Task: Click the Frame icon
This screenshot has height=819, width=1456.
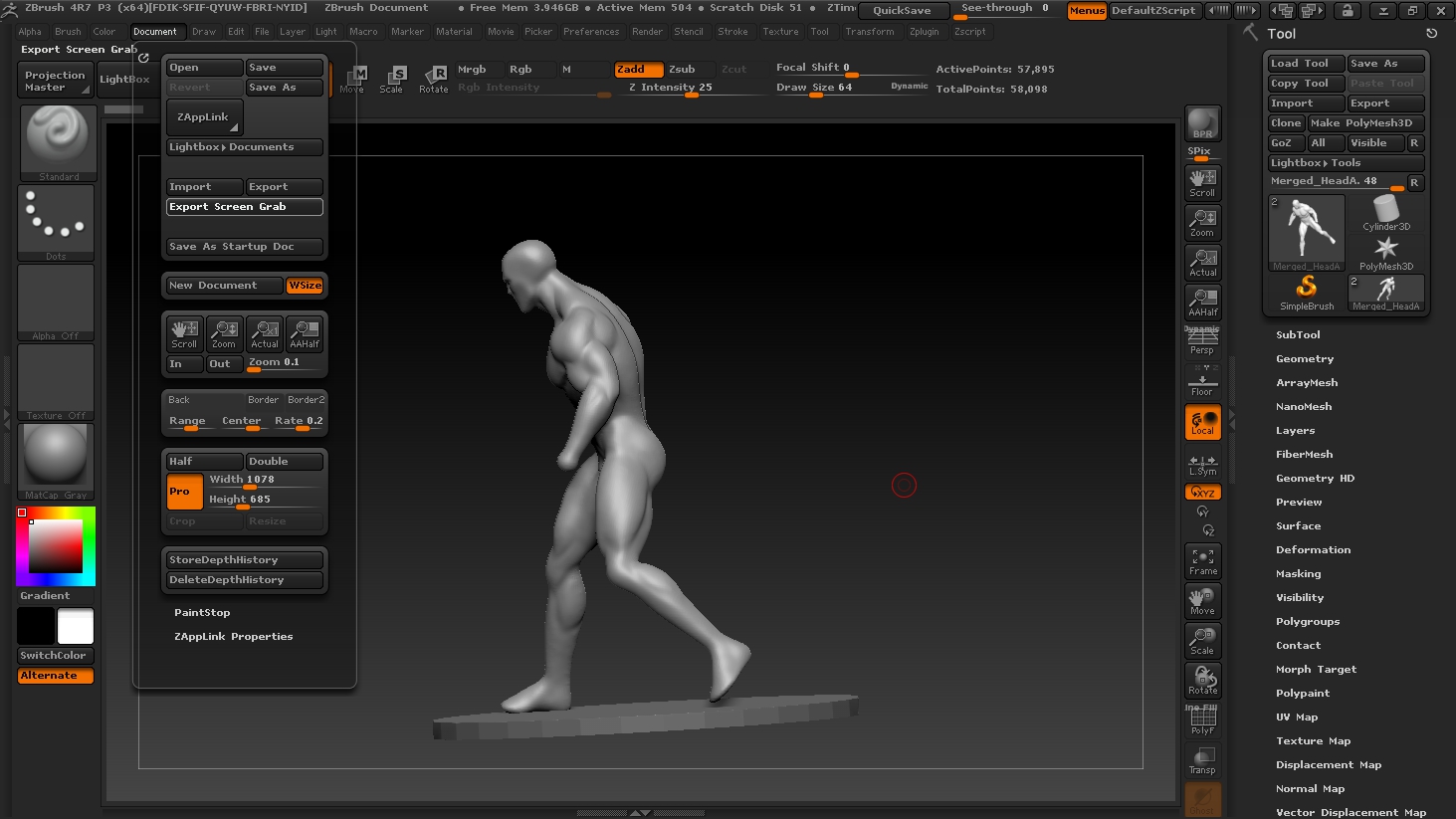Action: 1202,561
